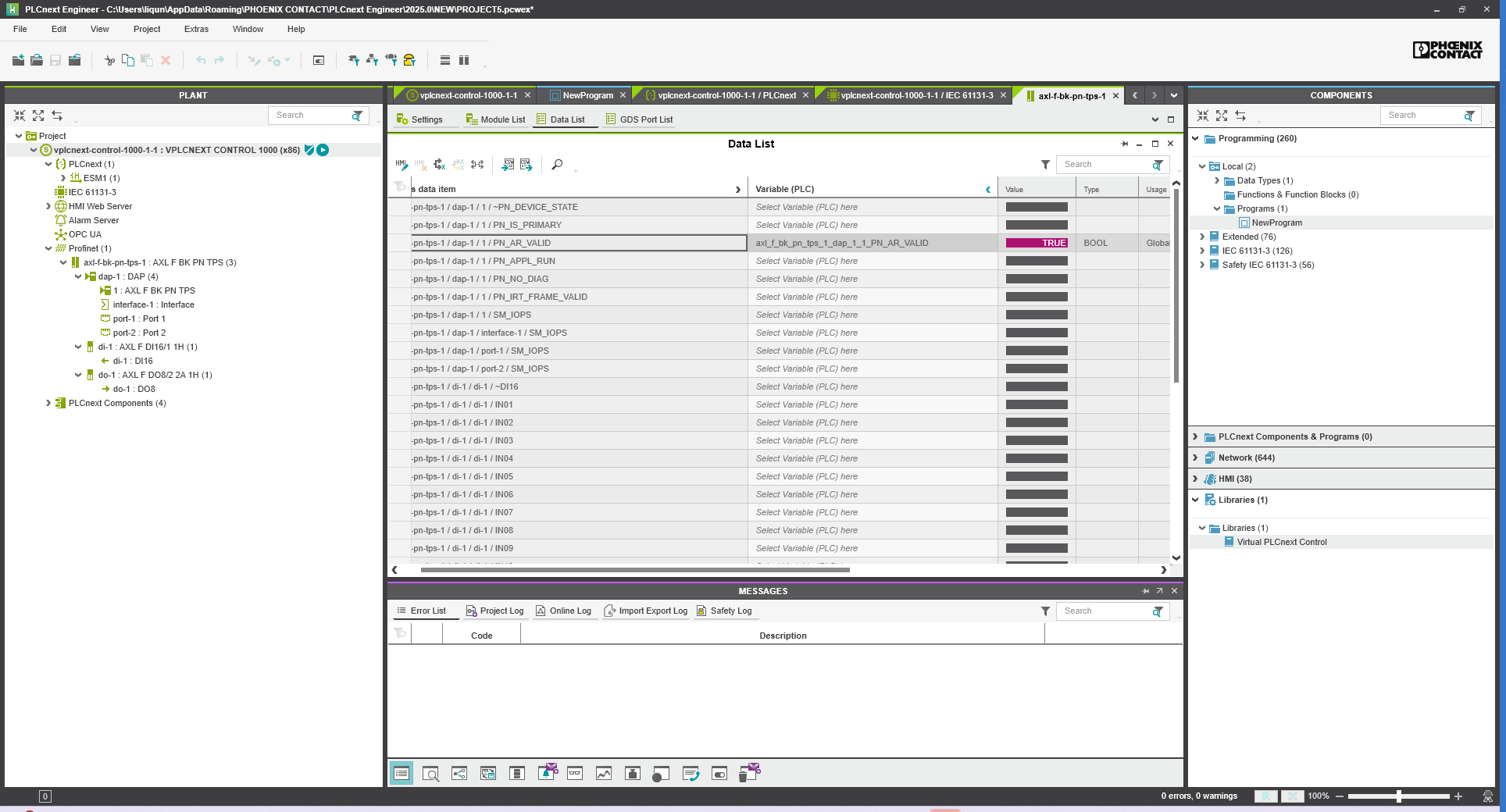Open the Extras menu
Viewport: 1506px width, 812px height.
[x=196, y=29]
